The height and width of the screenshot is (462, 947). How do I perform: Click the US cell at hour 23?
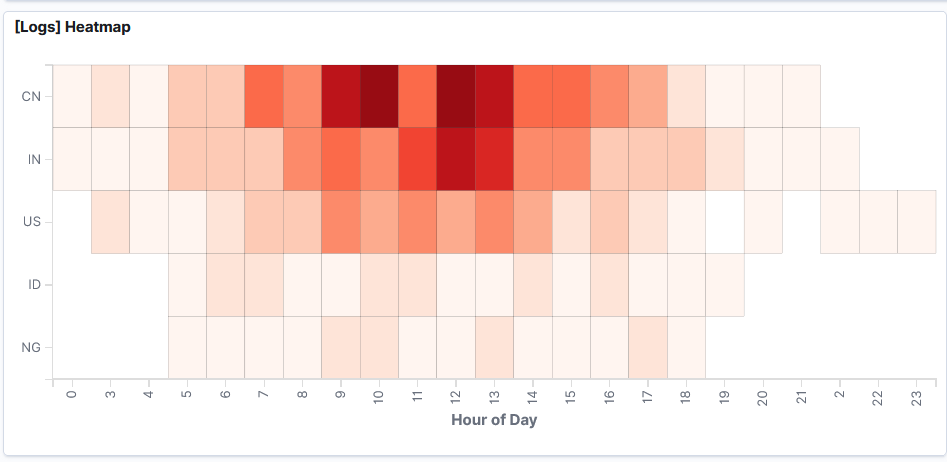[916, 222]
